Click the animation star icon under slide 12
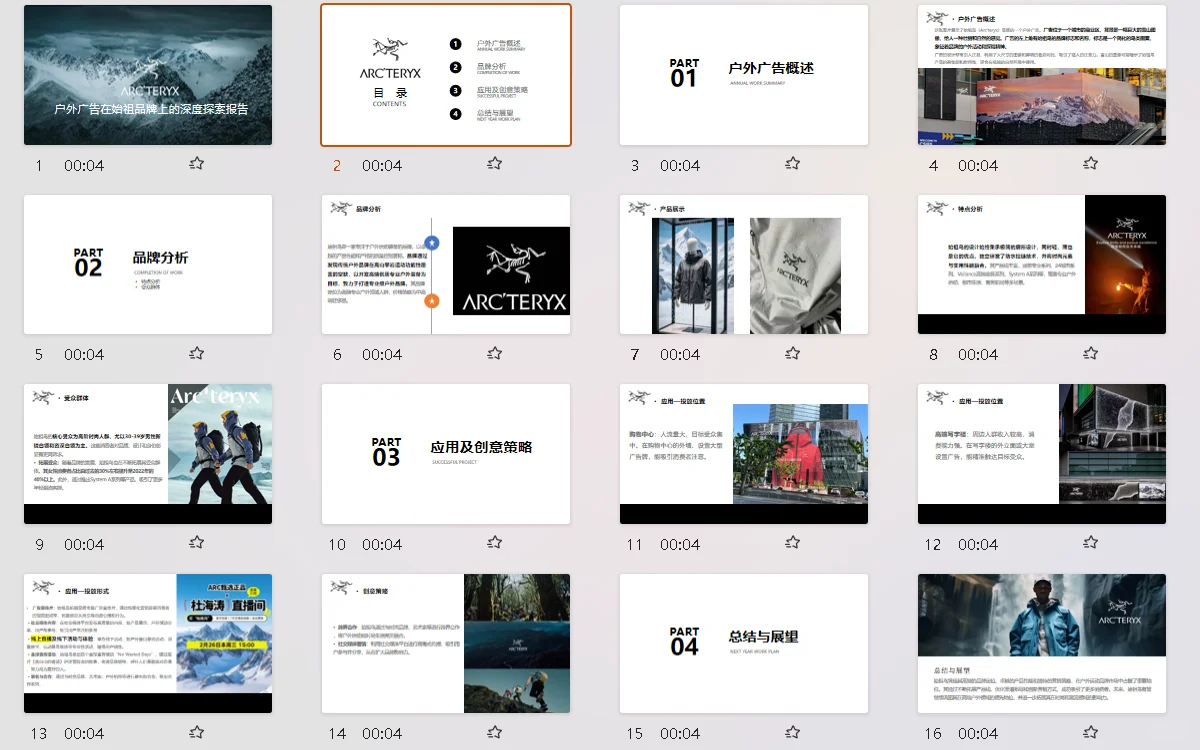 [x=1091, y=542]
